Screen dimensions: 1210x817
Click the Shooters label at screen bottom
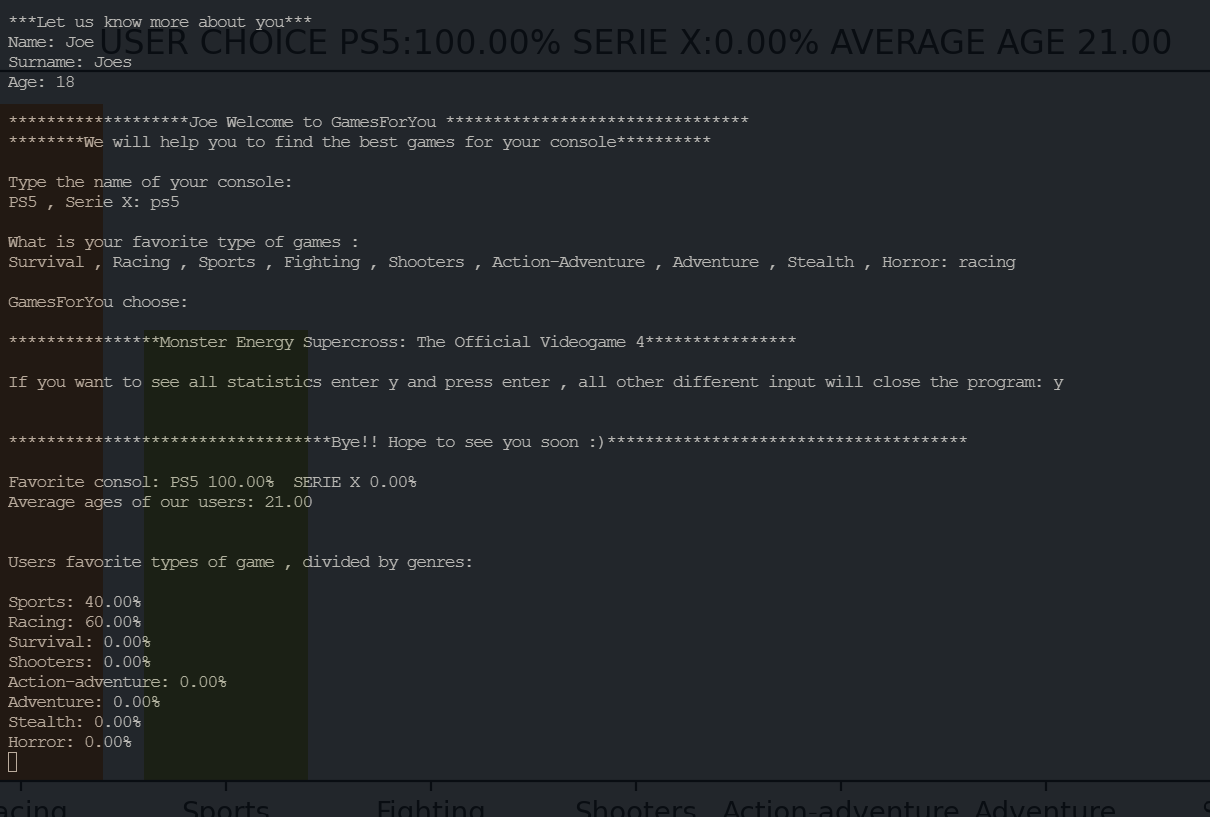(x=635, y=808)
